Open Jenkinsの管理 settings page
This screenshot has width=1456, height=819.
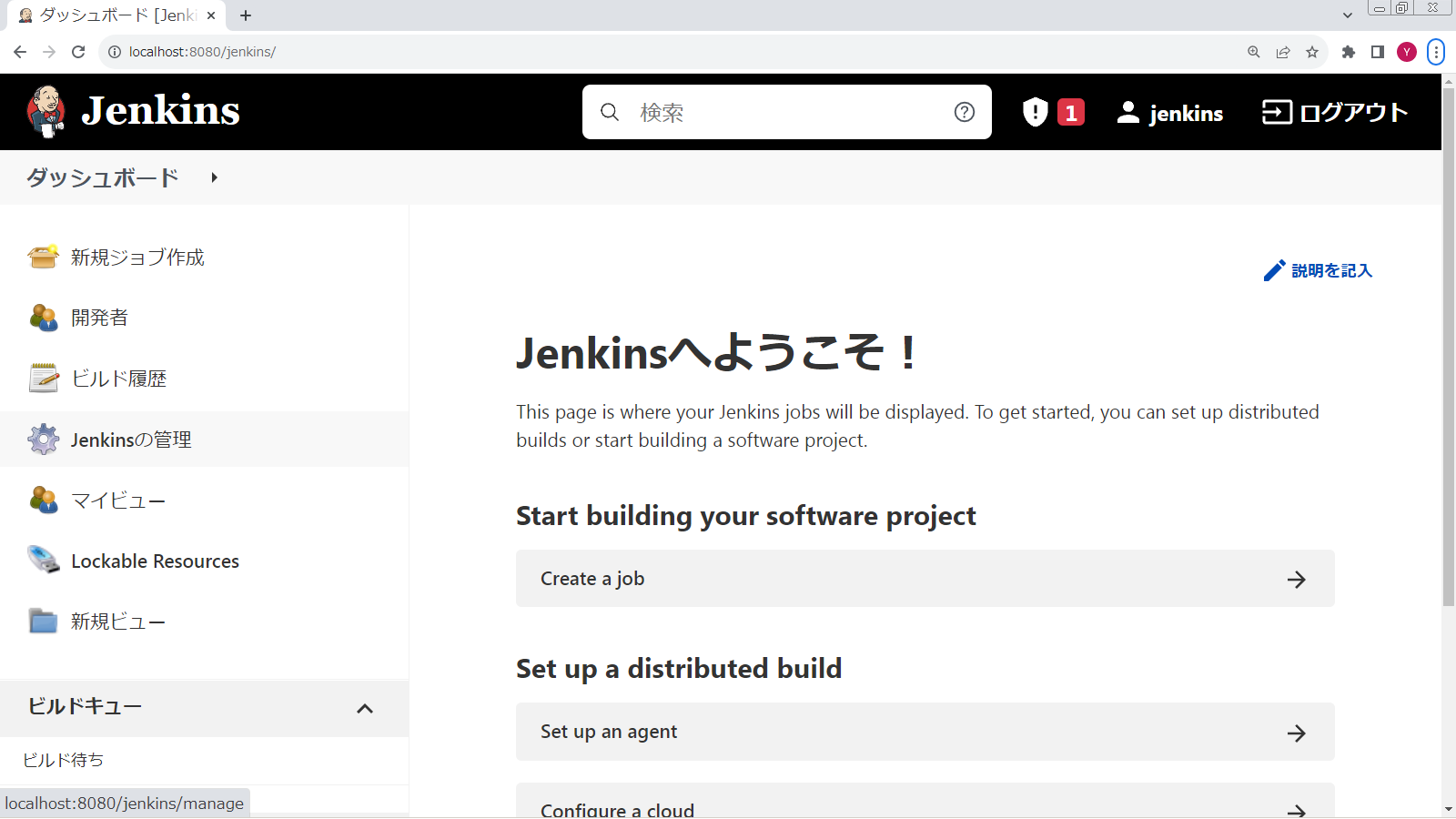pos(131,440)
